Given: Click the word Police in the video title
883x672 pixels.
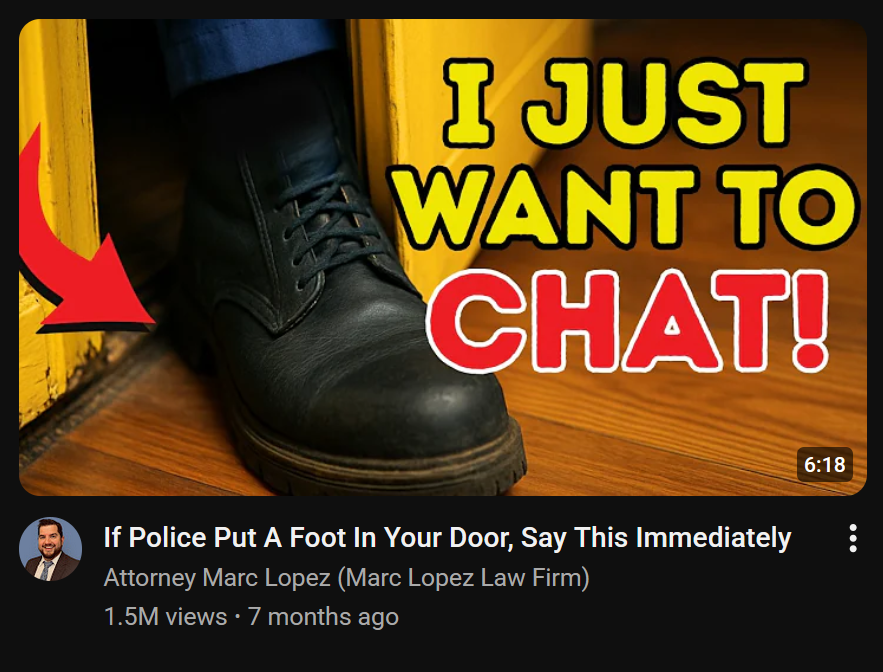Looking at the screenshot, I should [x=167, y=537].
